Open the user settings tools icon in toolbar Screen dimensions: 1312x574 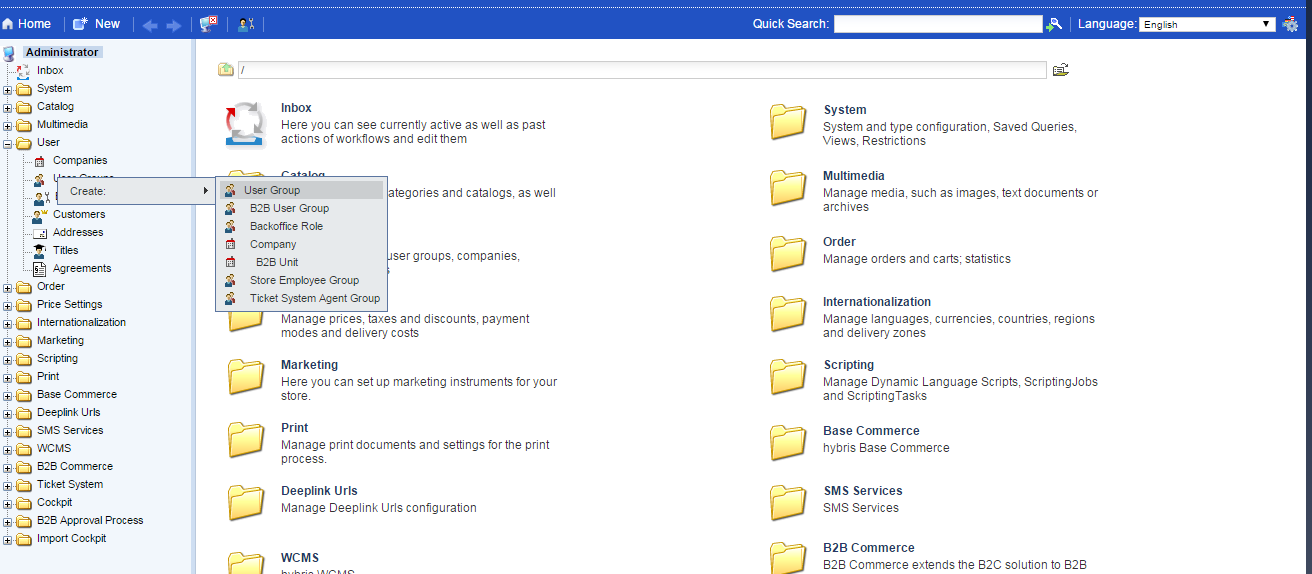(245, 24)
